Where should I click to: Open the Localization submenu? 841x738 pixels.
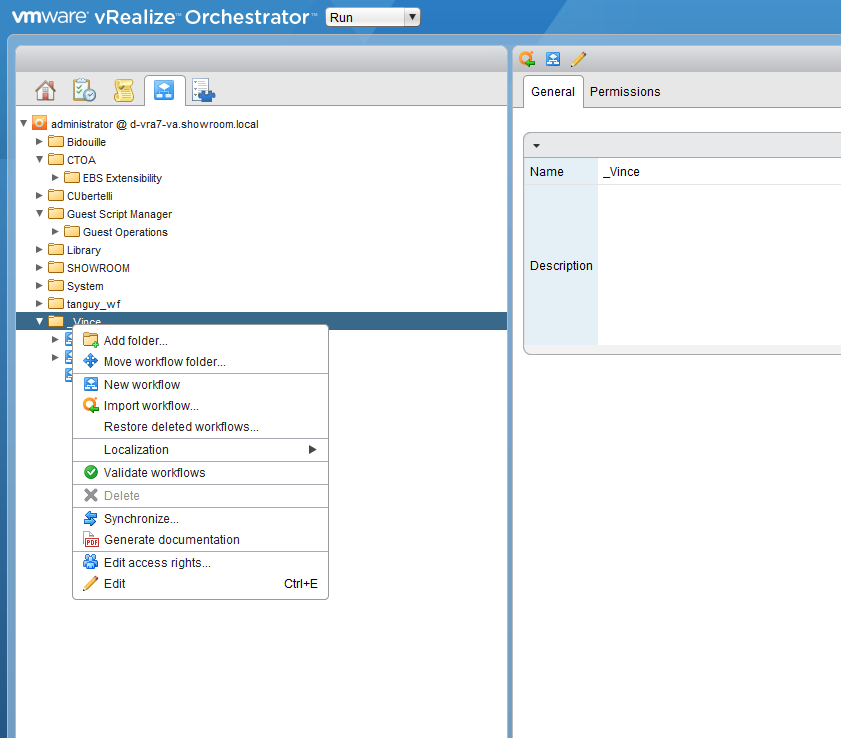tap(200, 449)
